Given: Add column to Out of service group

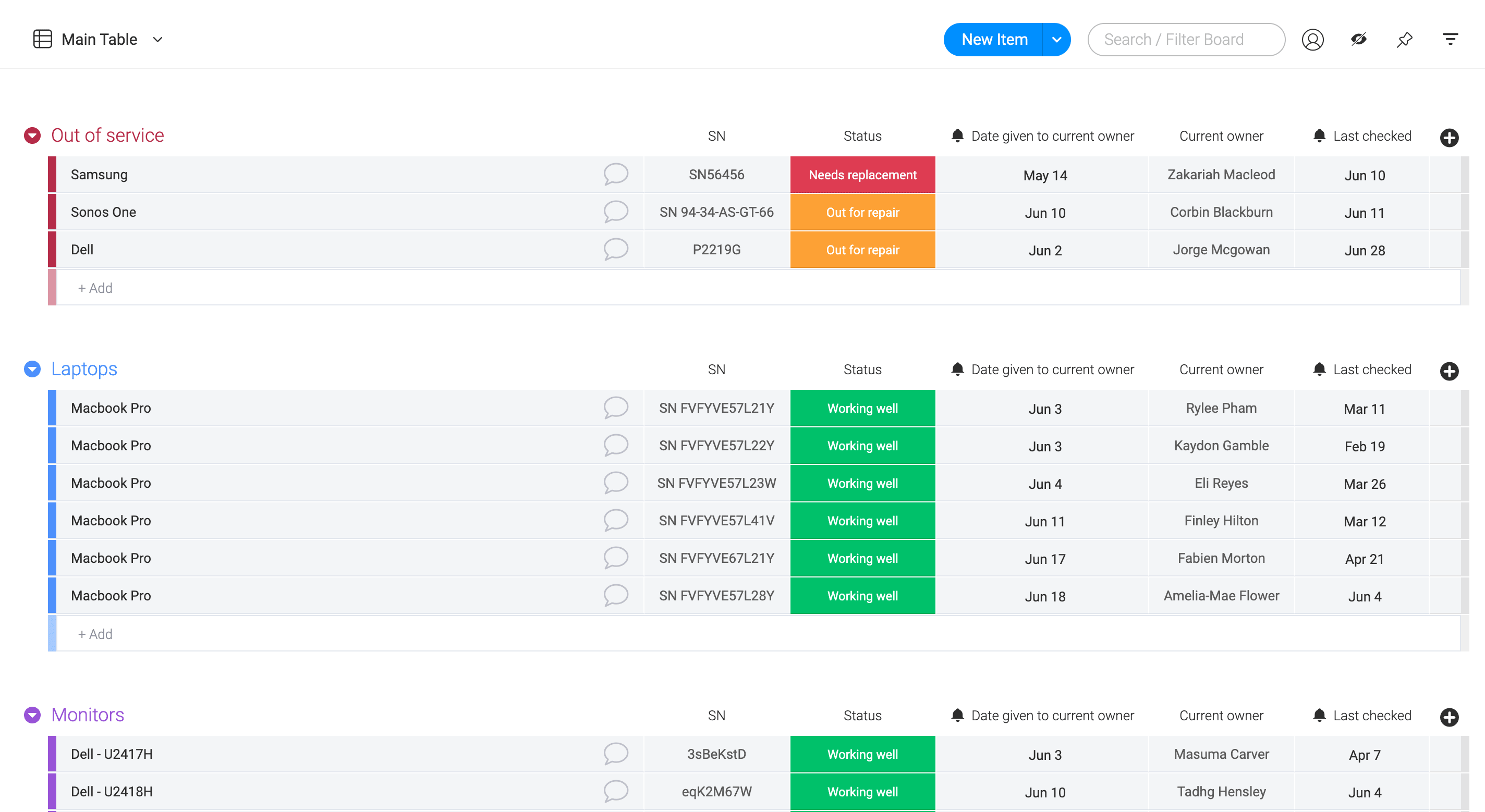Looking at the screenshot, I should [x=1449, y=137].
